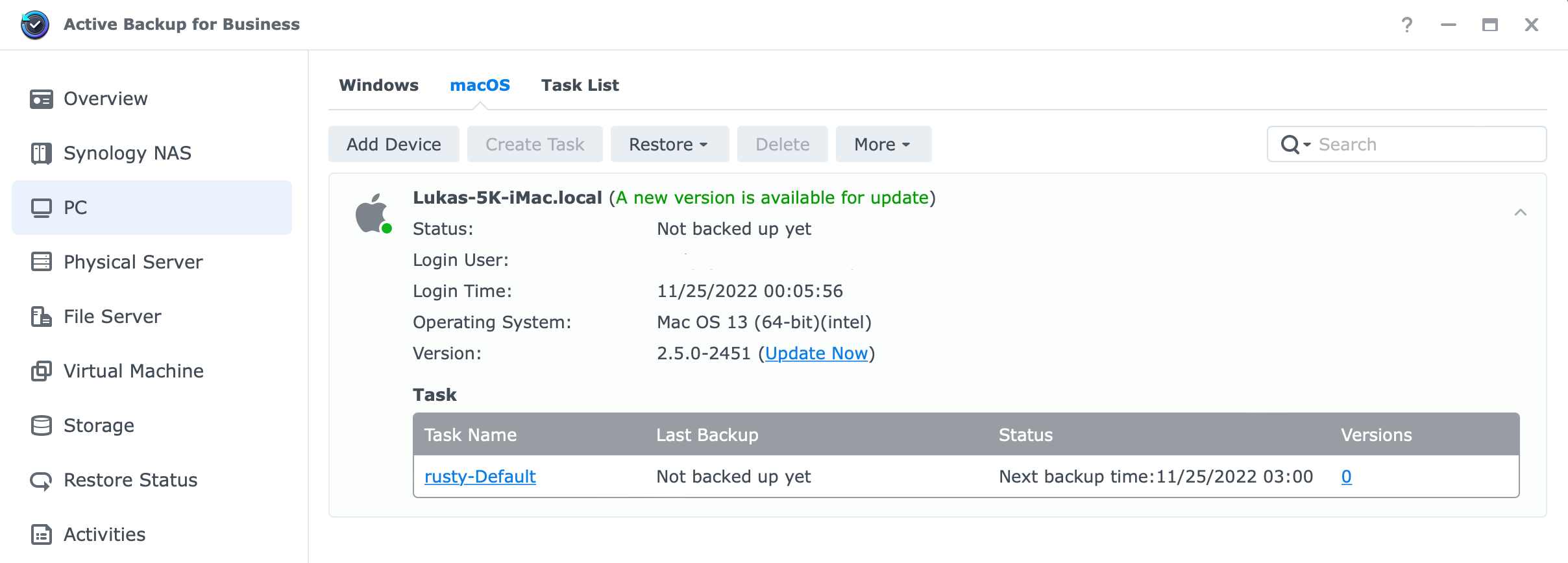Click the search magnifier filter icon

[x=1295, y=144]
